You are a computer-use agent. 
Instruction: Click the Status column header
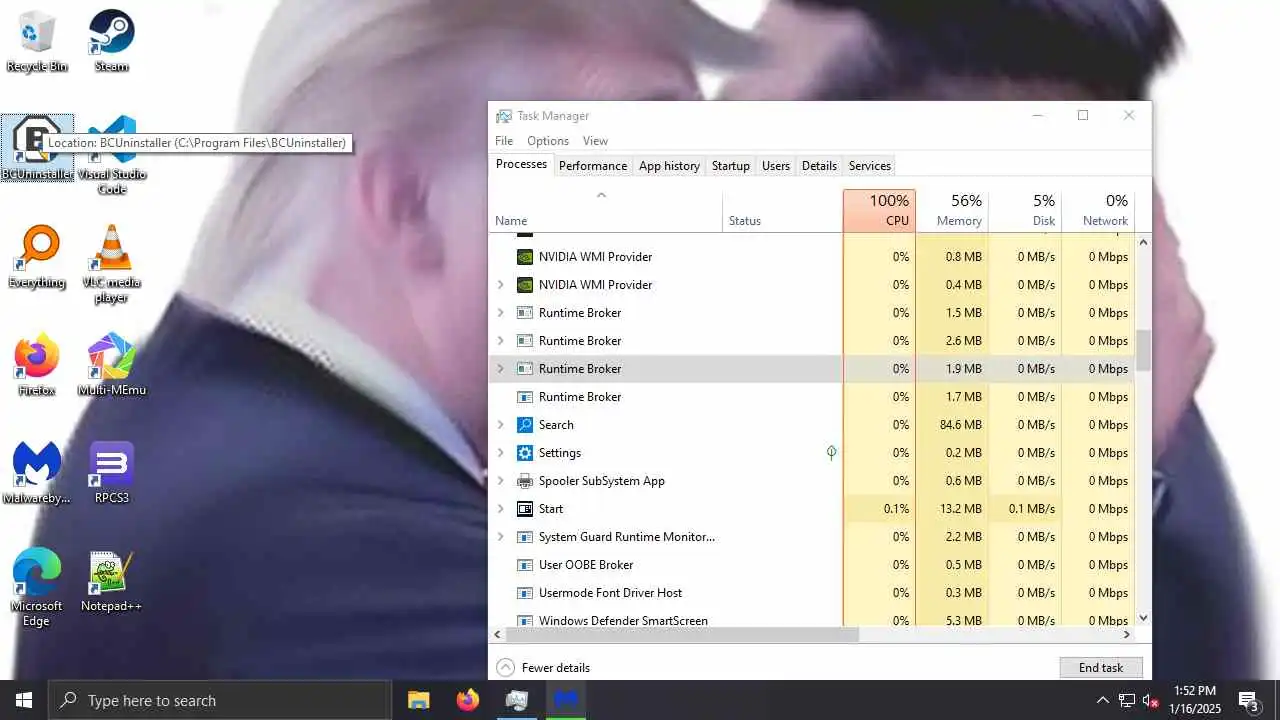[783, 211]
